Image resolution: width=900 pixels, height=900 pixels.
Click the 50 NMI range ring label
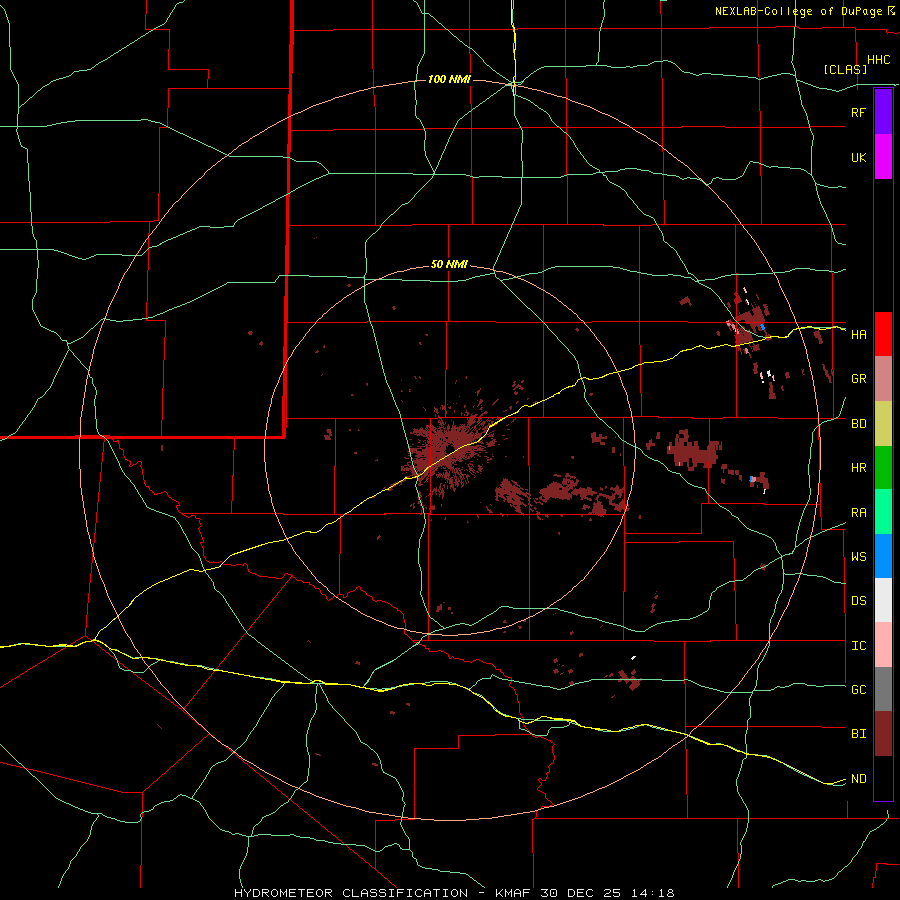point(449,265)
